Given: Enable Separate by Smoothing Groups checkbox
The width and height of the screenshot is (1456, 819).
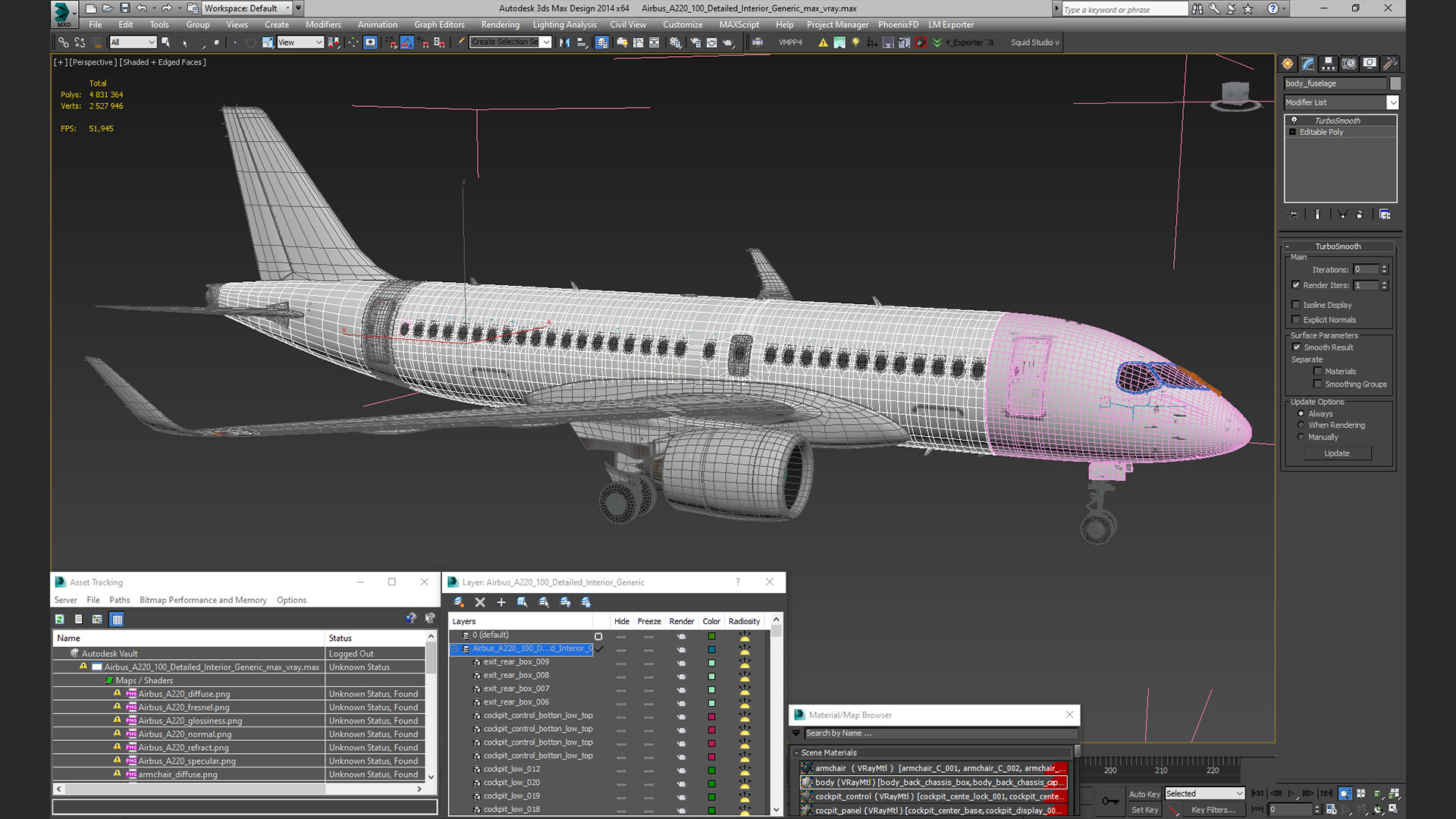Looking at the screenshot, I should 1318,384.
